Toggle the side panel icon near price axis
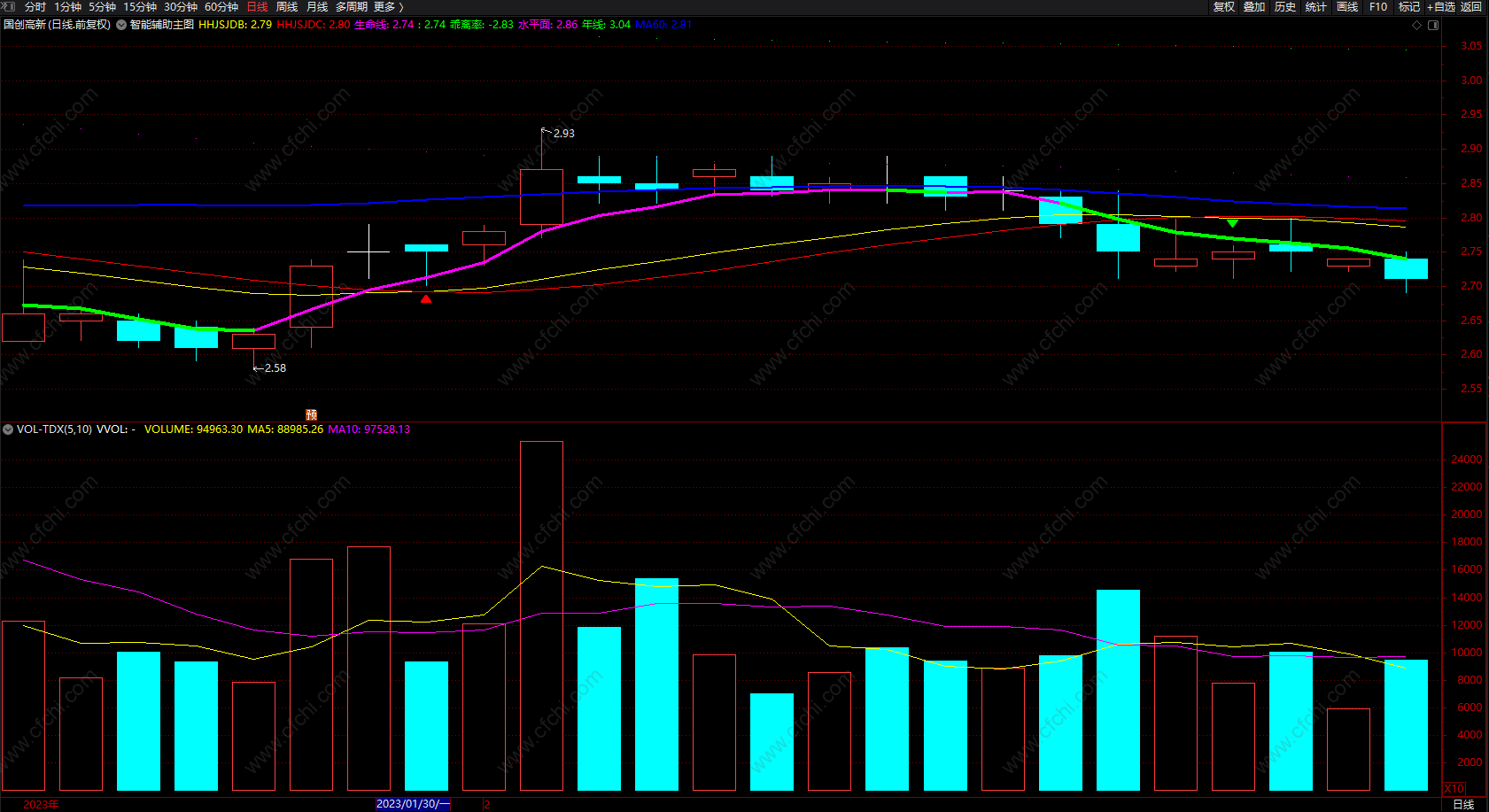Image resolution: width=1489 pixels, height=812 pixels. pos(1433,25)
